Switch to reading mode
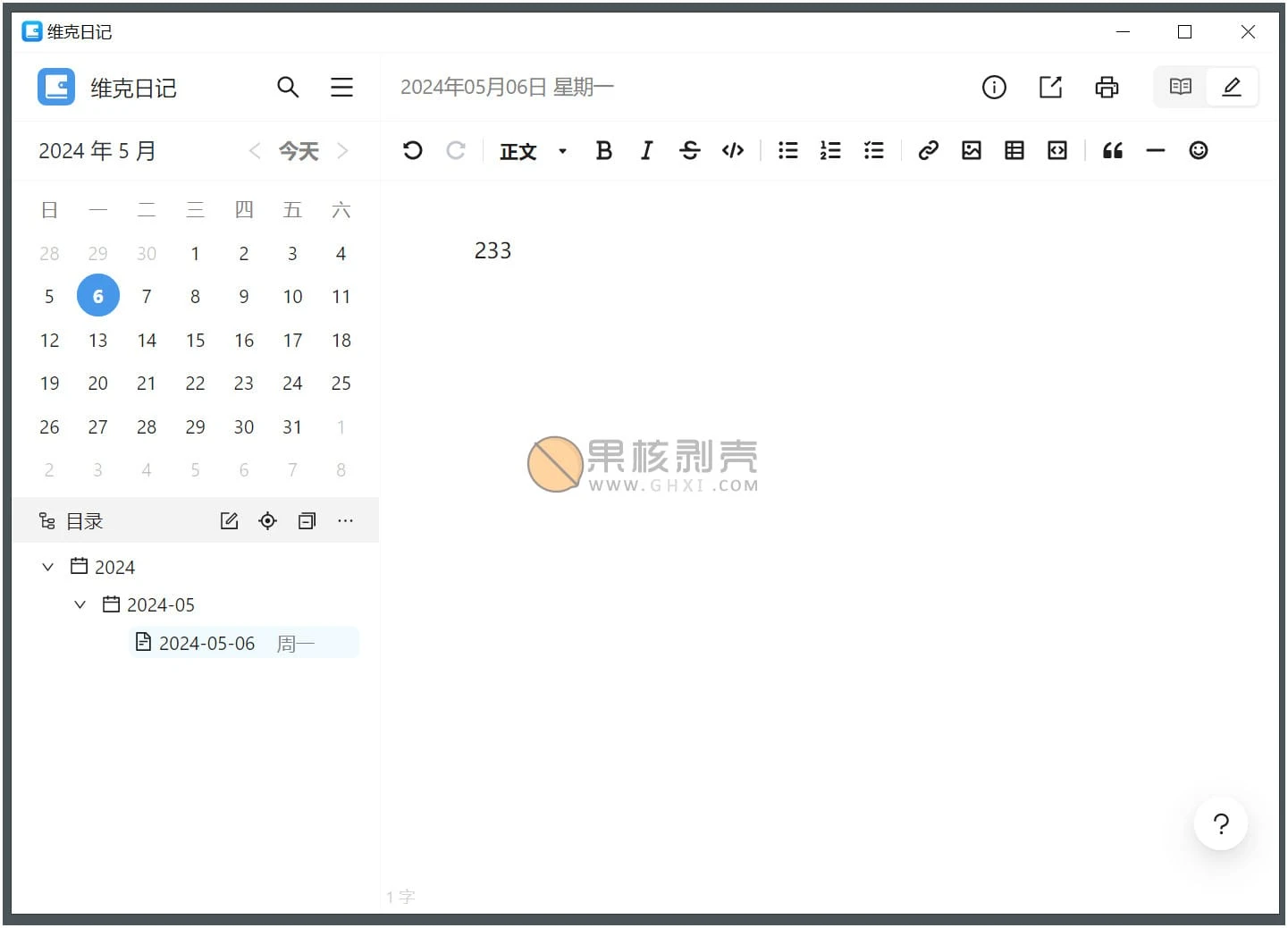The image size is (1288, 928). click(x=1180, y=87)
